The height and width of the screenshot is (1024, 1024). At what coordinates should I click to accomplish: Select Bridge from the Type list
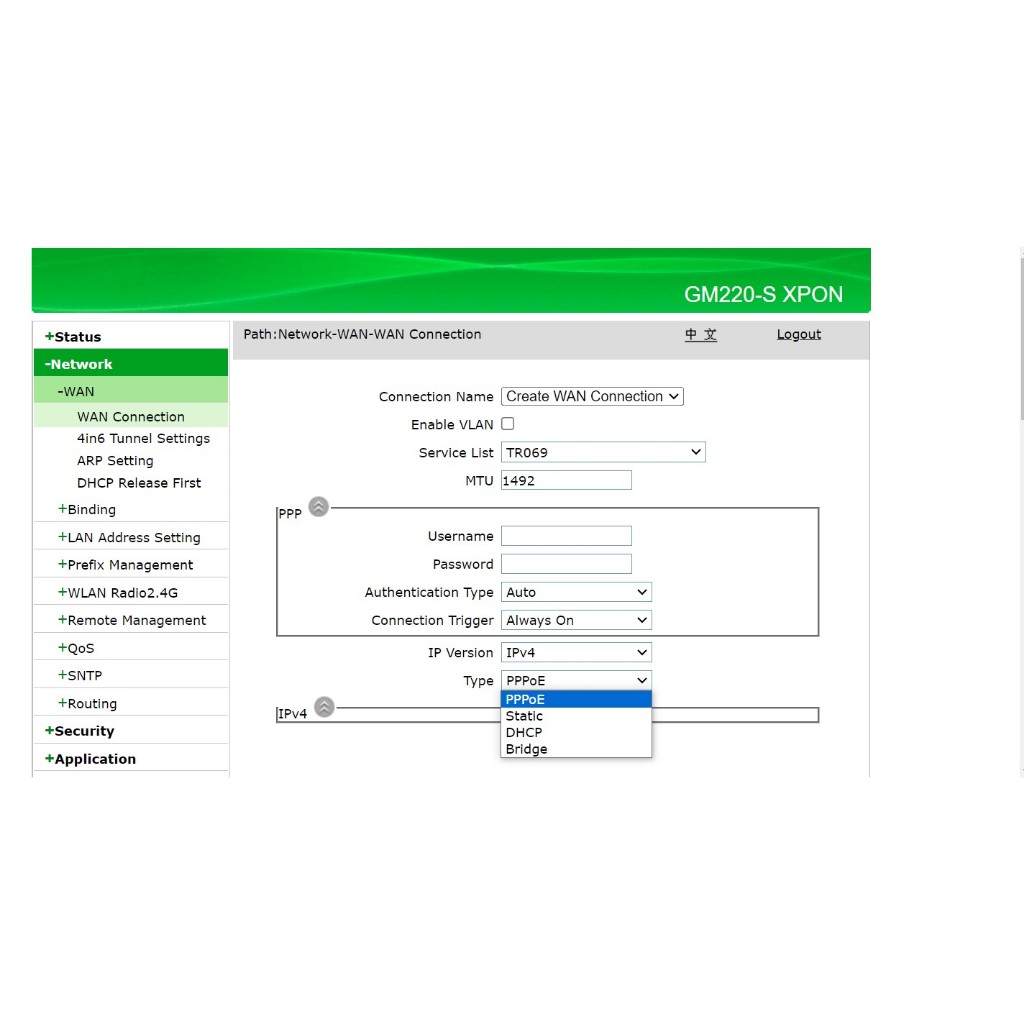(x=527, y=749)
